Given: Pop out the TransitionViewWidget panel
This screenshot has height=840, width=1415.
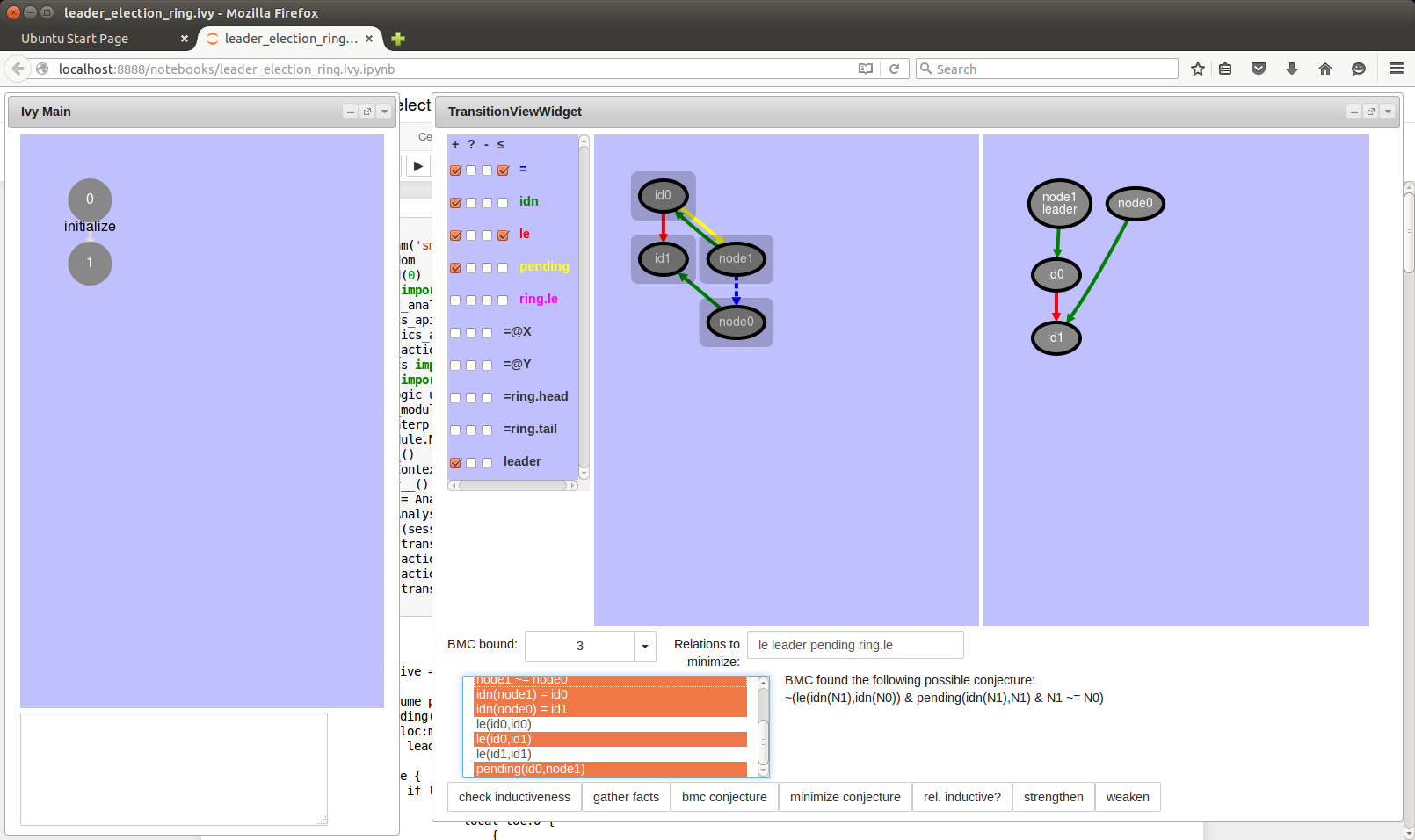Looking at the screenshot, I should [1371, 112].
